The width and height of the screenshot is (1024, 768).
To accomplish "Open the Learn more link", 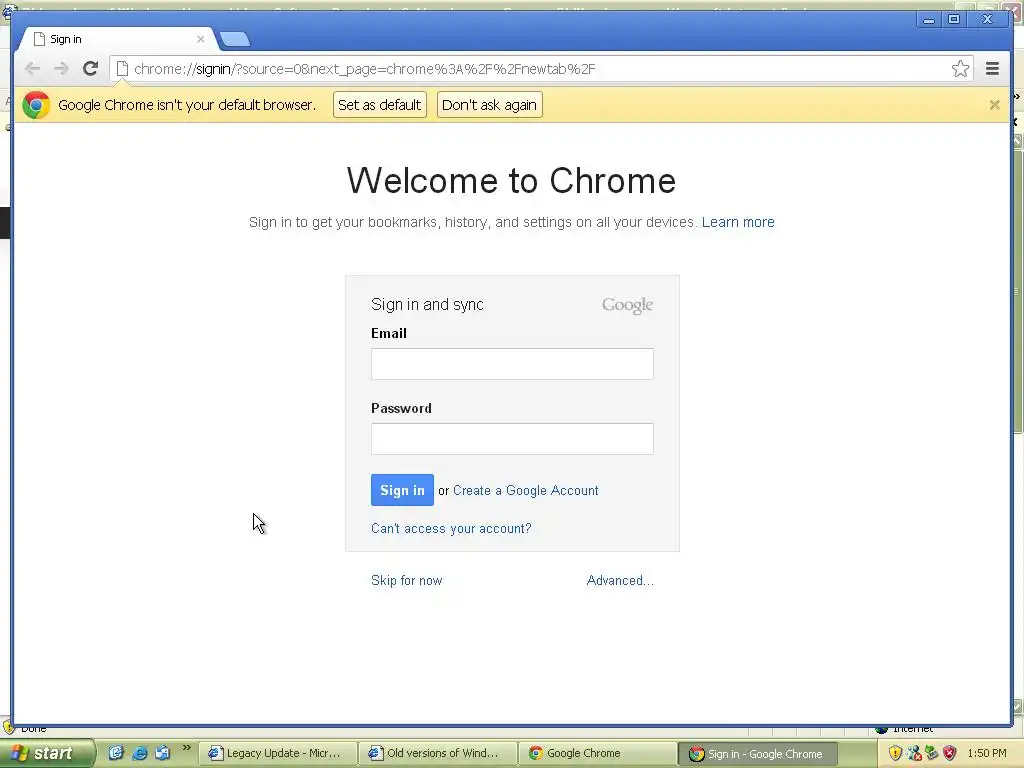I will click(738, 222).
